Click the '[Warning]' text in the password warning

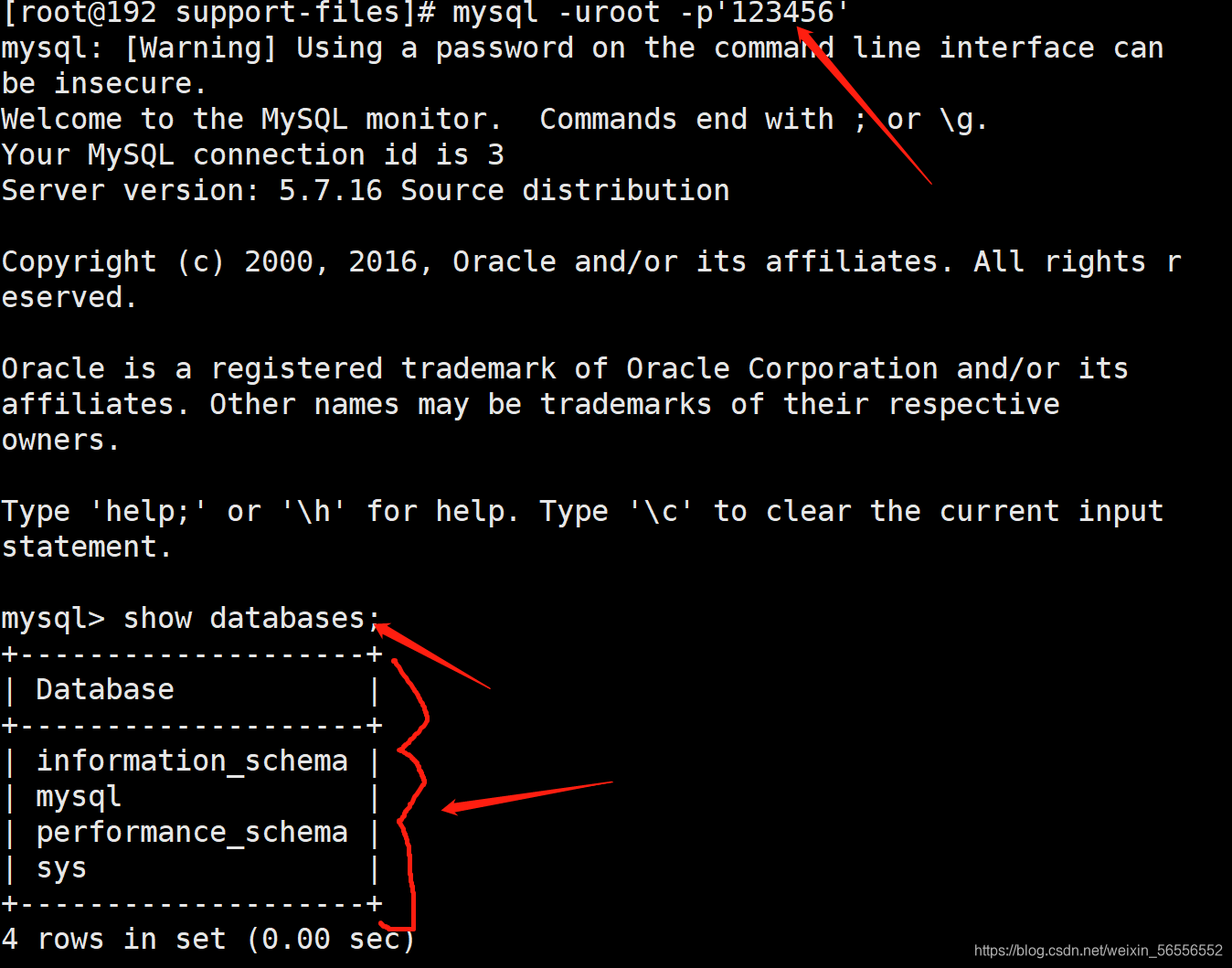point(200,48)
